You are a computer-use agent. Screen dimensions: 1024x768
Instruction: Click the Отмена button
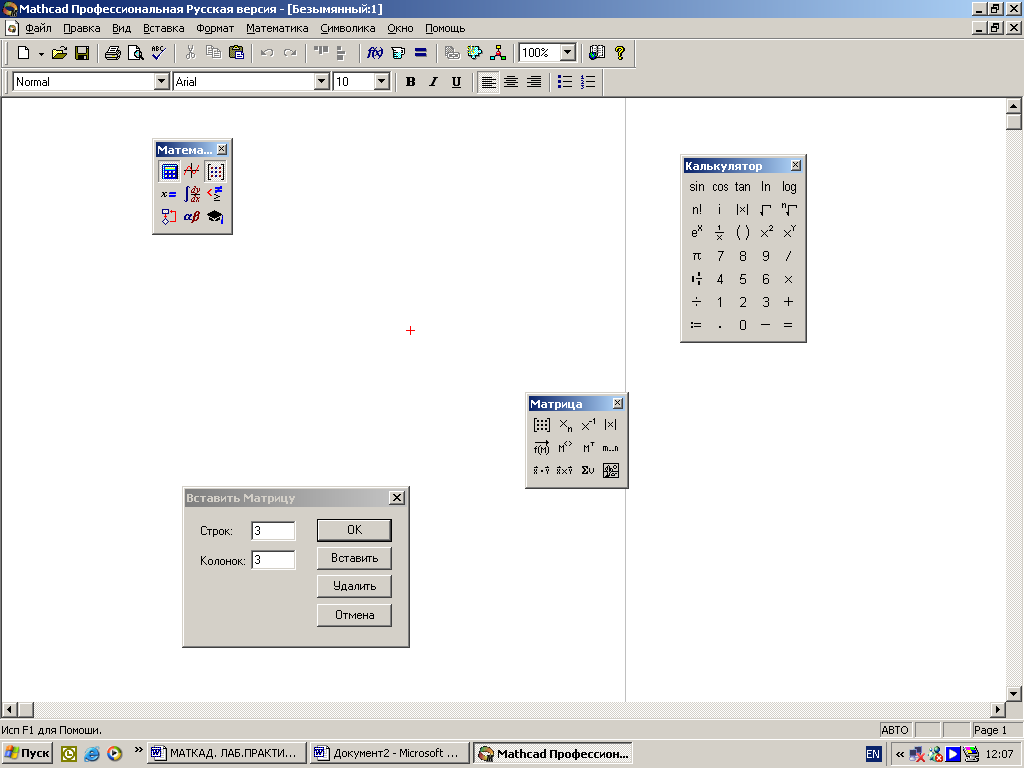point(355,615)
